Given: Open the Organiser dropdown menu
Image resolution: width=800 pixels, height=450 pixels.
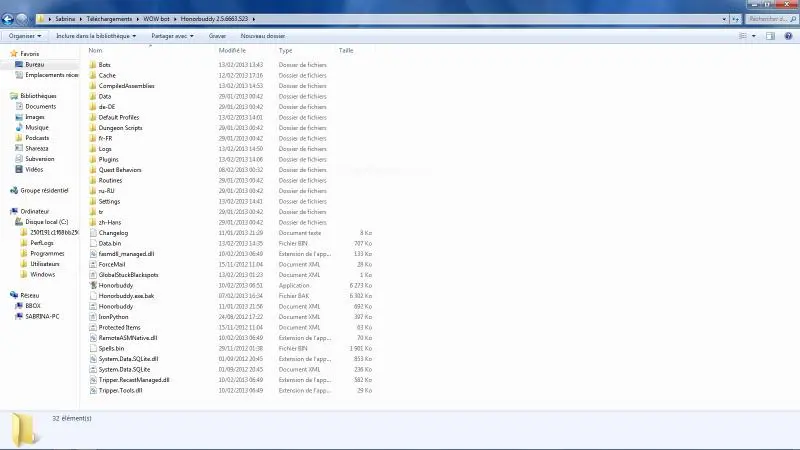Looking at the screenshot, I should point(24,36).
